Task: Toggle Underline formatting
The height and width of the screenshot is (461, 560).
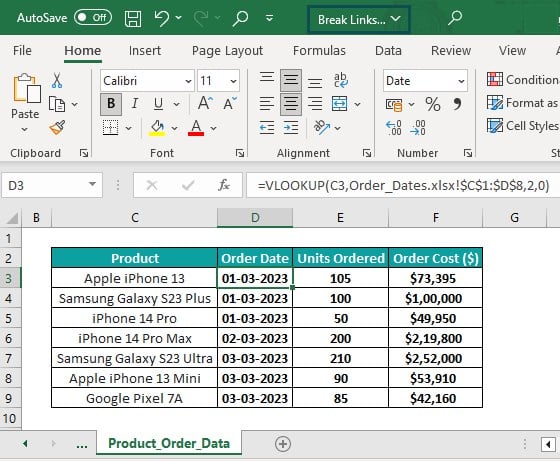Action: (x=158, y=104)
